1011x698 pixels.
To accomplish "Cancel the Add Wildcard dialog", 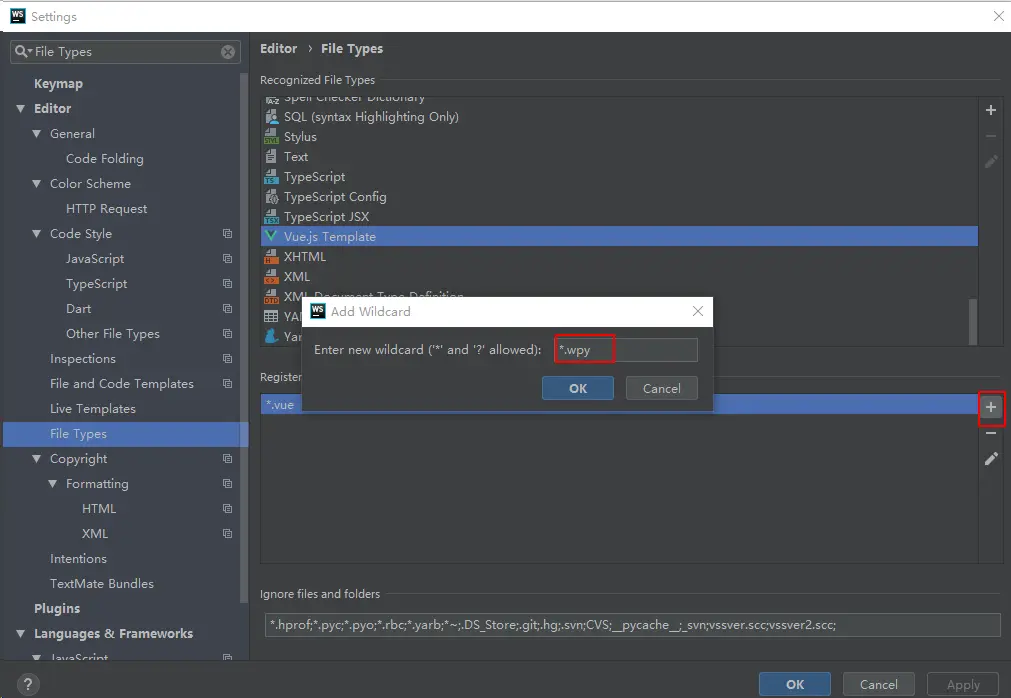I will [x=662, y=388].
